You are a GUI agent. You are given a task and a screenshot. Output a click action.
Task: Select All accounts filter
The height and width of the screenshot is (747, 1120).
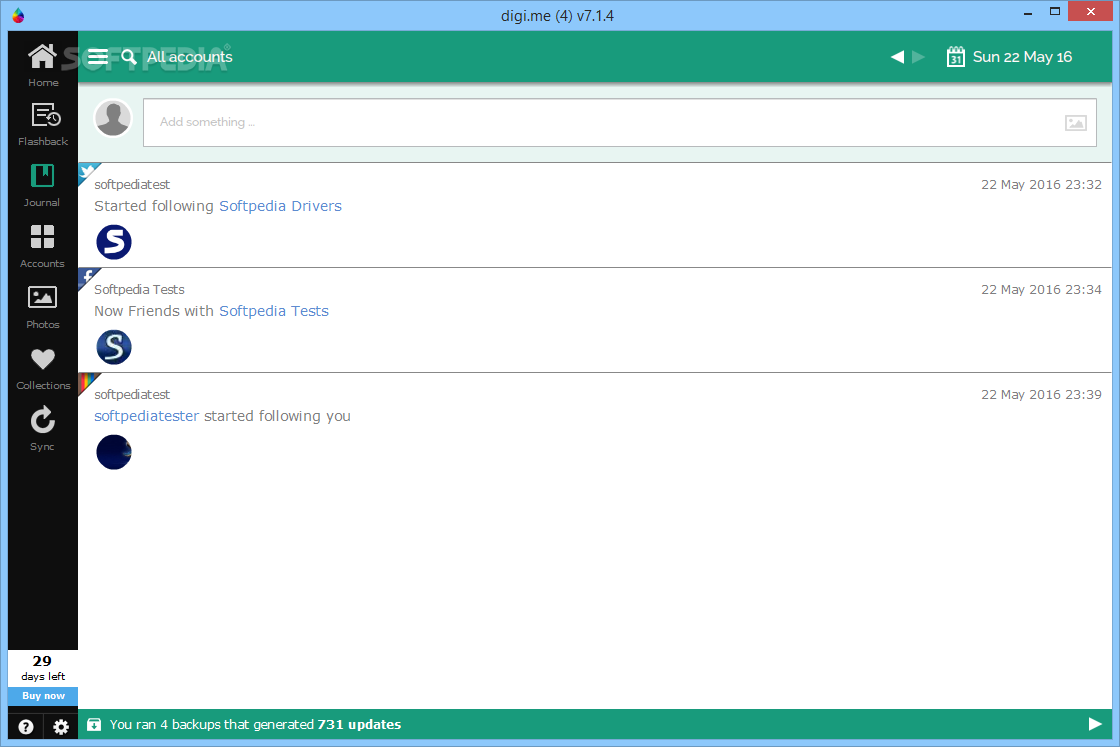click(189, 57)
